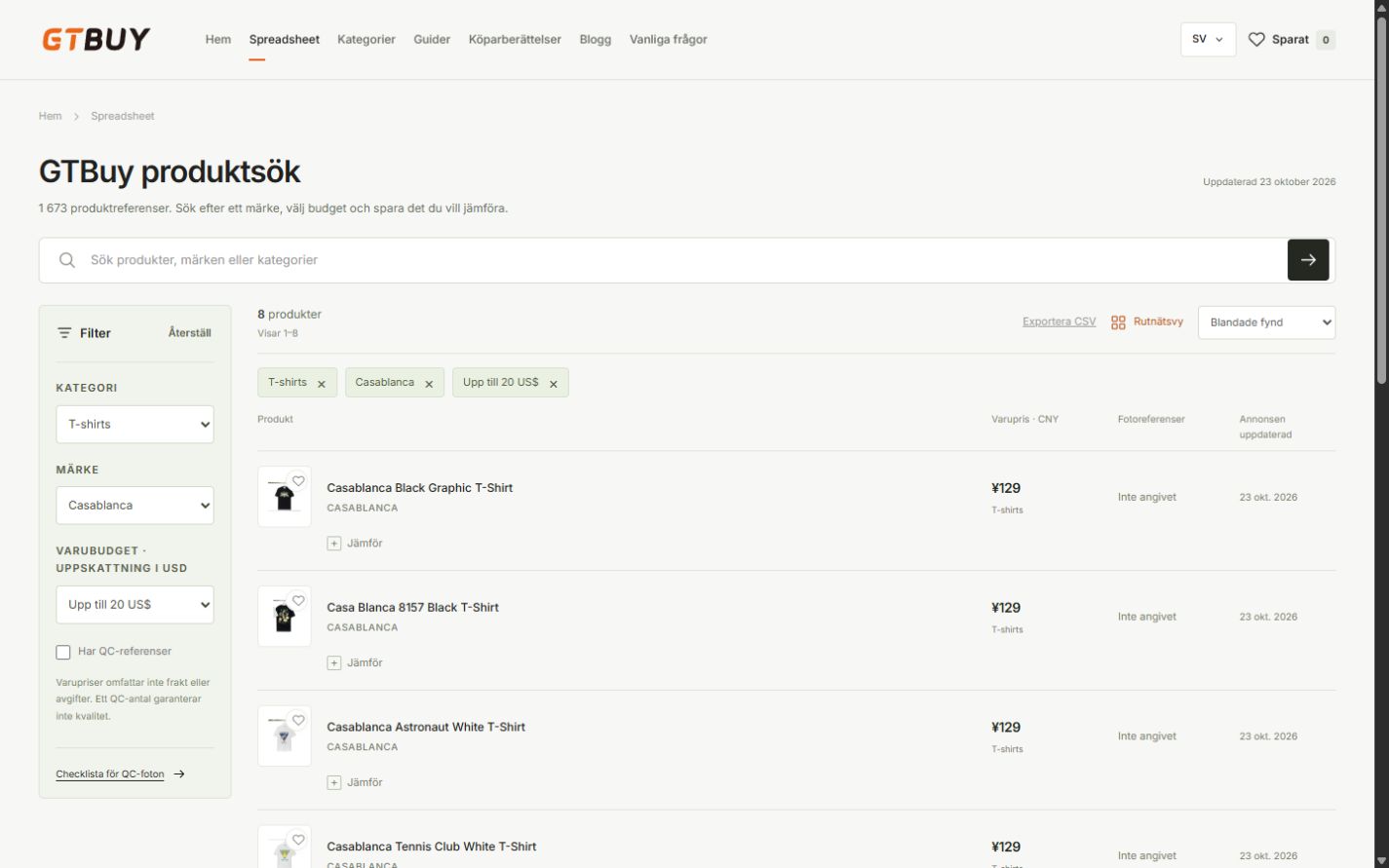This screenshot has height=868, width=1389.
Task: Open Casablanca Astronaut White T-Shirt product title
Action: click(x=426, y=728)
